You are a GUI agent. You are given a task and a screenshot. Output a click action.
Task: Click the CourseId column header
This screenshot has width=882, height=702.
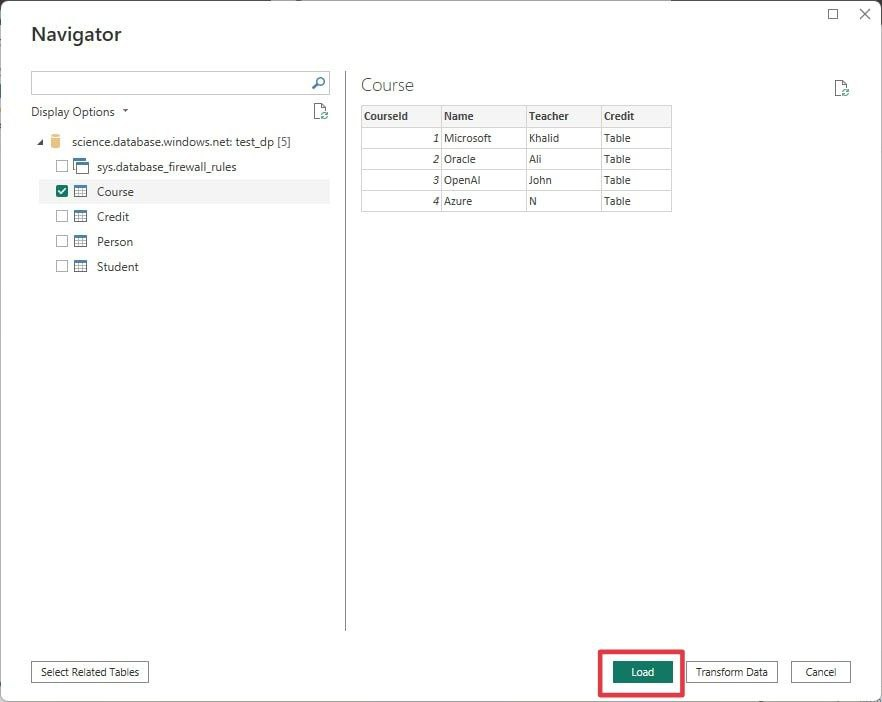pos(401,116)
